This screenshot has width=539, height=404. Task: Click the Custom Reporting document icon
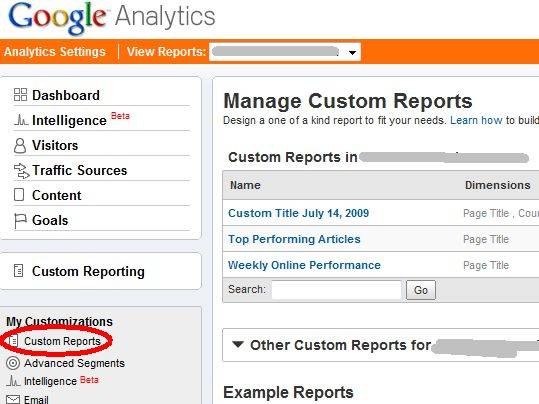(x=19, y=271)
